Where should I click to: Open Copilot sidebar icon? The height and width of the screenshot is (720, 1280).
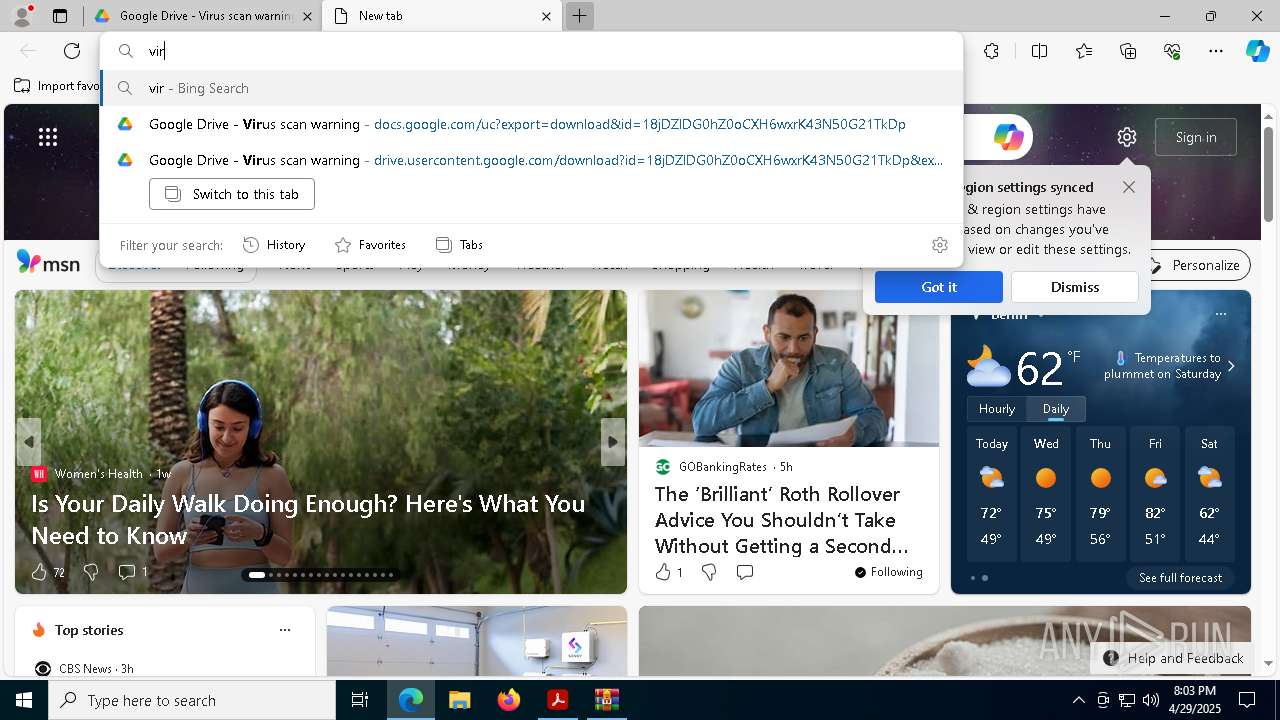click(1257, 51)
